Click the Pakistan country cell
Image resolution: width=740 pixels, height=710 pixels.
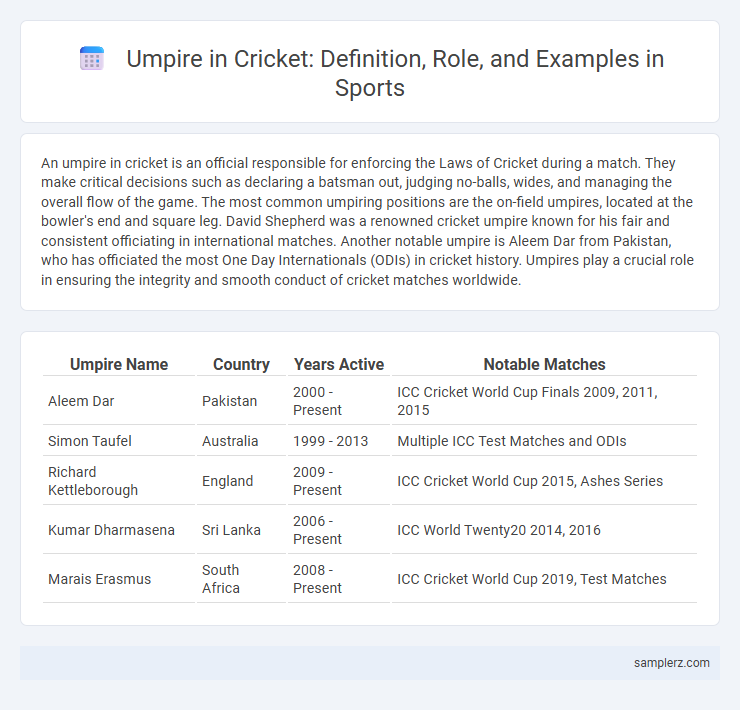(241, 401)
